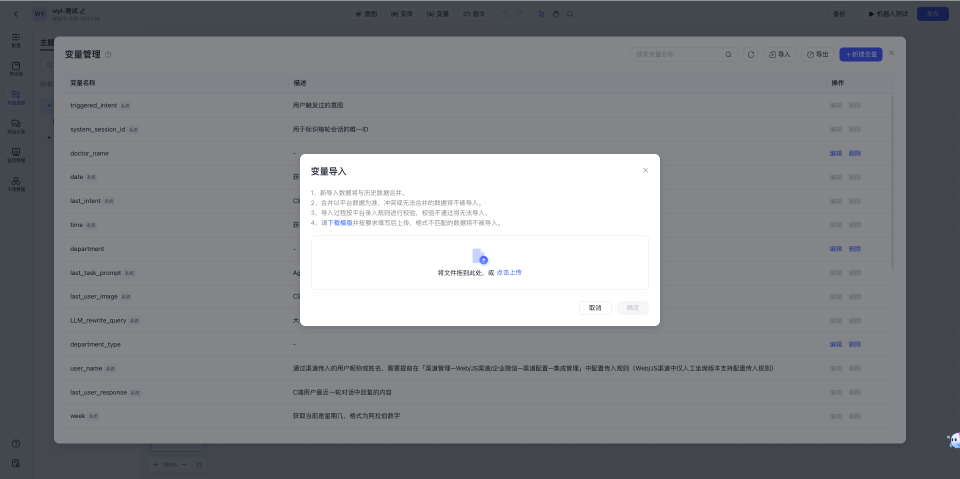Click the refresh icon in 变量管理 header
This screenshot has width=960, height=479.
pyautogui.click(x=751, y=54)
